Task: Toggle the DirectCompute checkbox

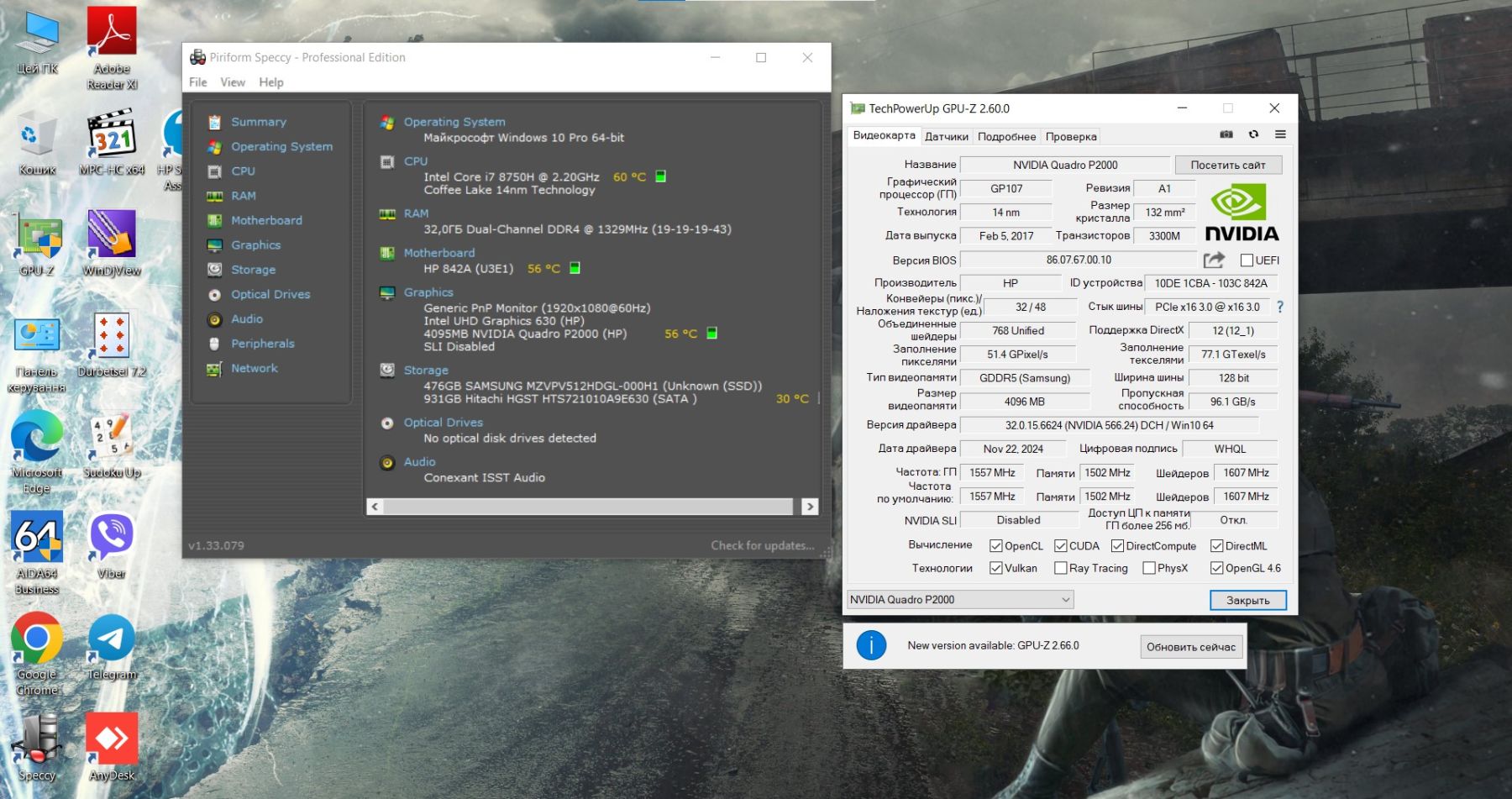Action: tap(1118, 546)
